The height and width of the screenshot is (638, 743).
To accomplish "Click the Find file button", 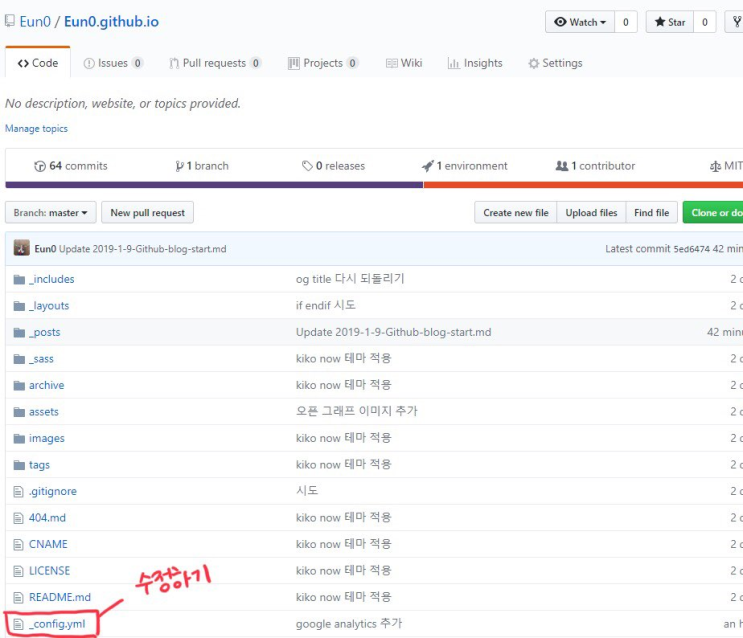I will [x=652, y=212].
